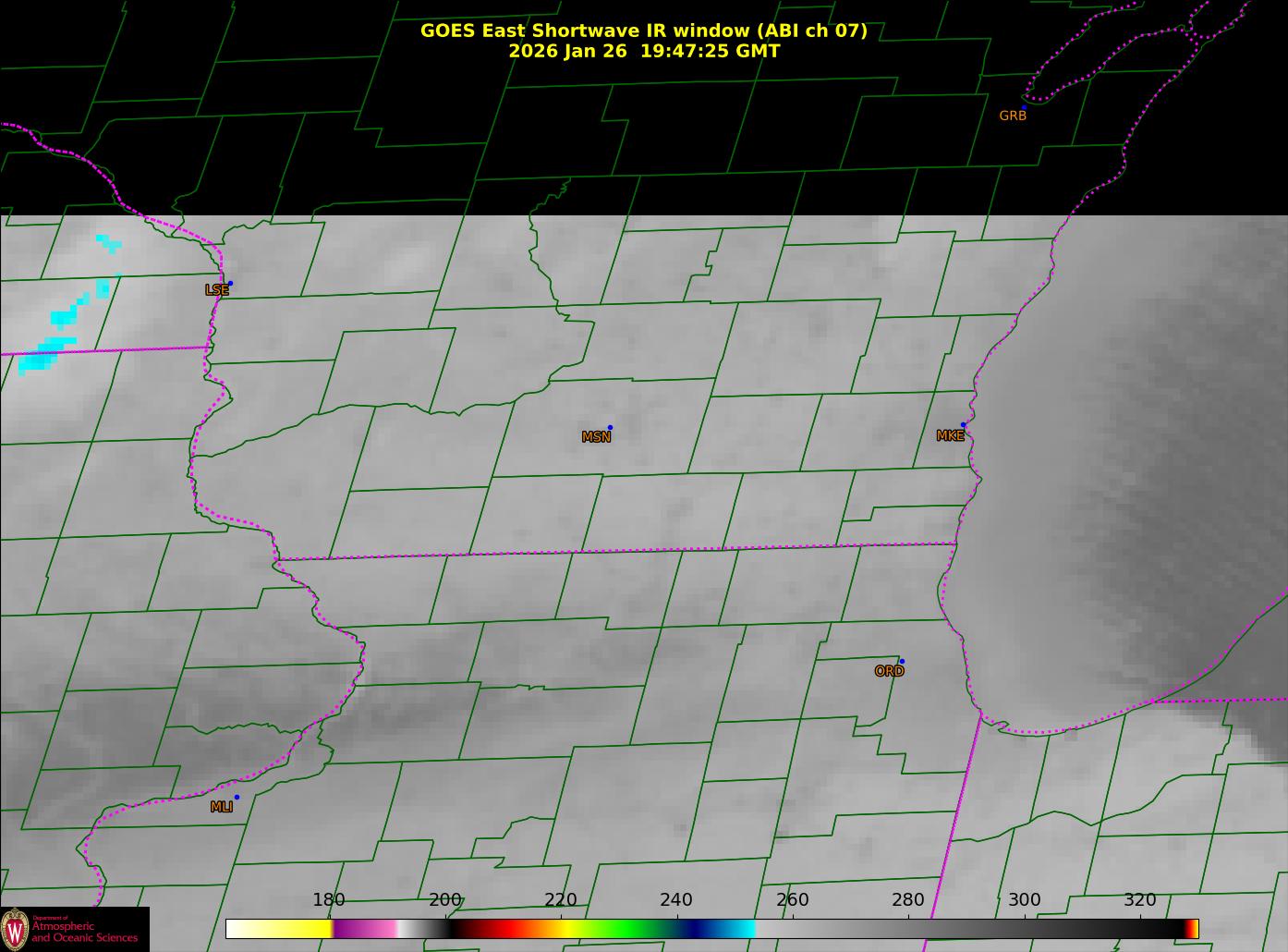Click the GOES East Shortwave IR title text
Image resolution: width=1288 pixels, height=952 pixels.
click(x=644, y=31)
